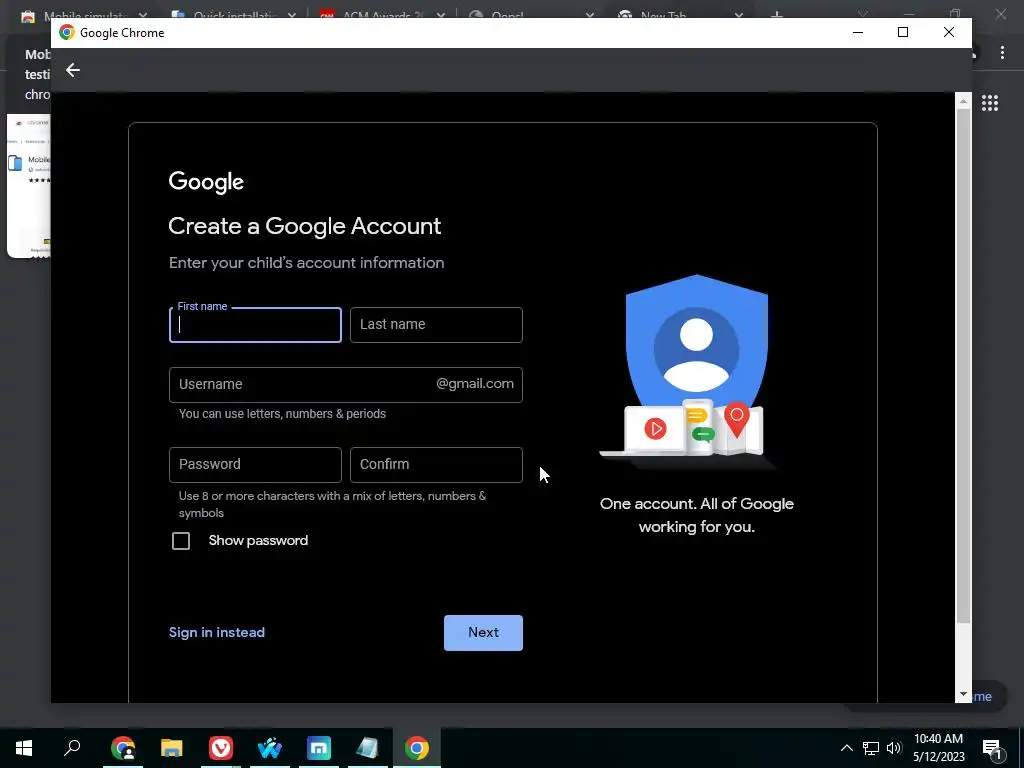Click the Username input field
The image size is (1024, 768).
345,385
